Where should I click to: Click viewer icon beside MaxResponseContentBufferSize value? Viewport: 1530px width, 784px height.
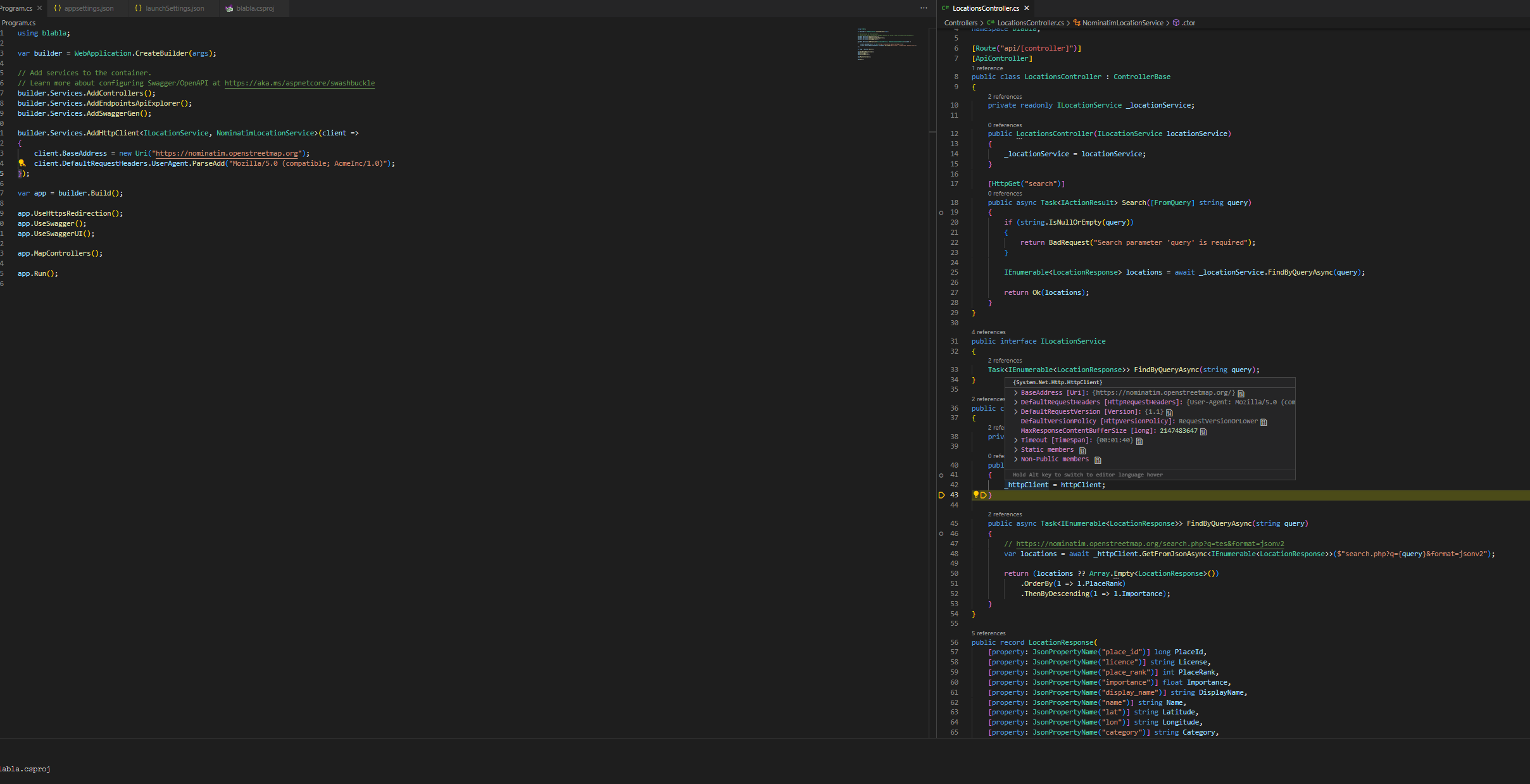(x=1203, y=432)
